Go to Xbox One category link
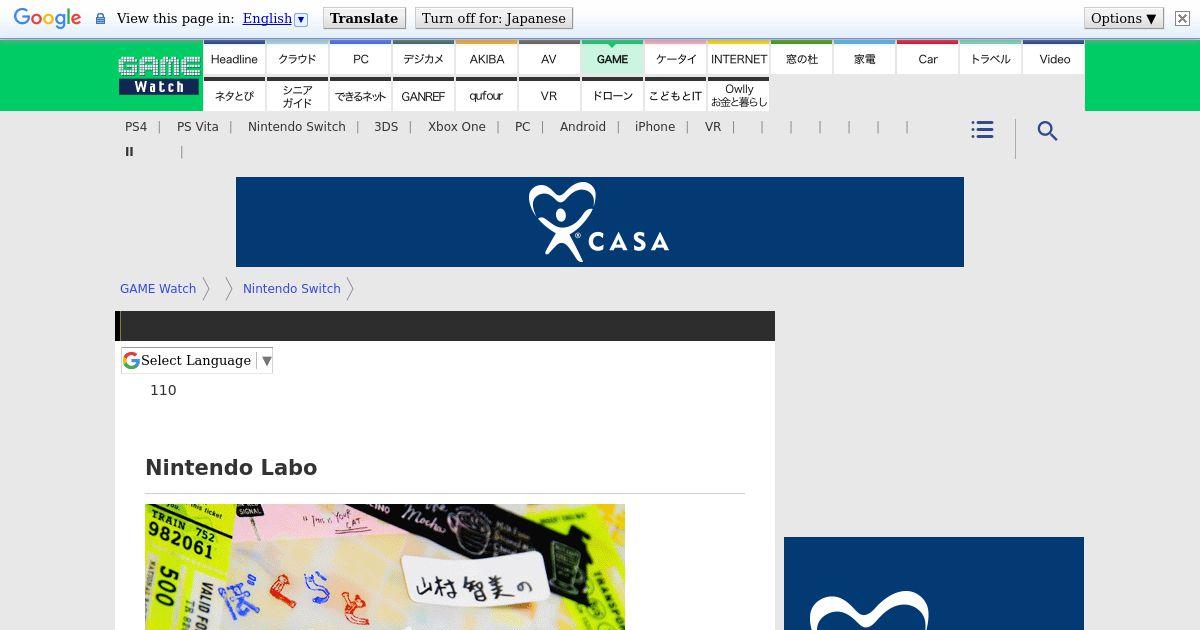 click(456, 127)
